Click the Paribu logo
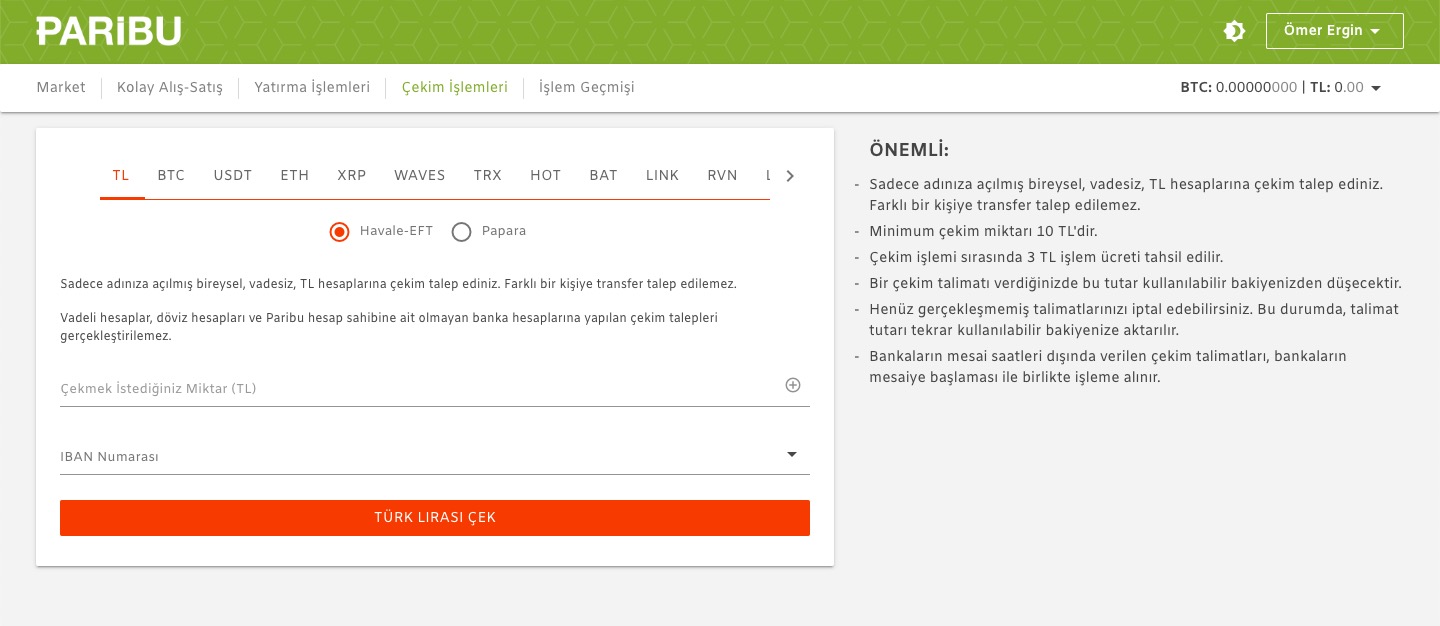The height and width of the screenshot is (626, 1440). [x=108, y=30]
